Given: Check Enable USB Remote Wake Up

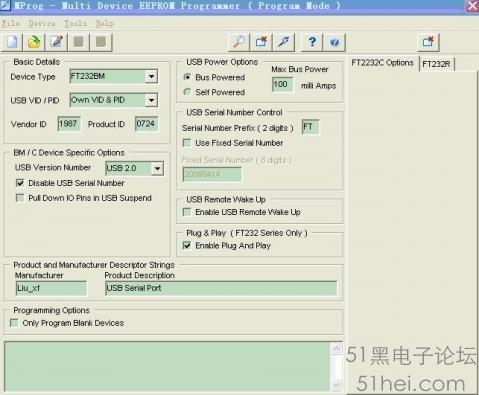Looking at the screenshot, I should pyautogui.click(x=187, y=212).
